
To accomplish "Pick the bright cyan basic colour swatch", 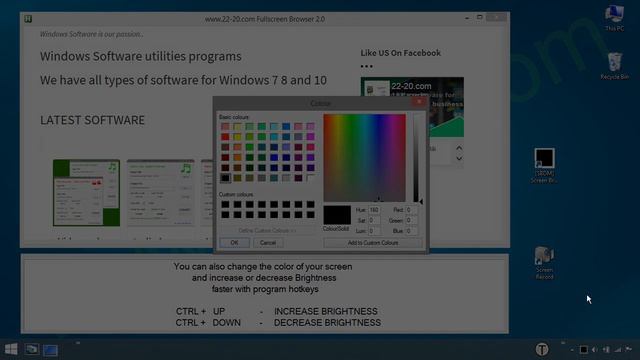I will 274,137.
